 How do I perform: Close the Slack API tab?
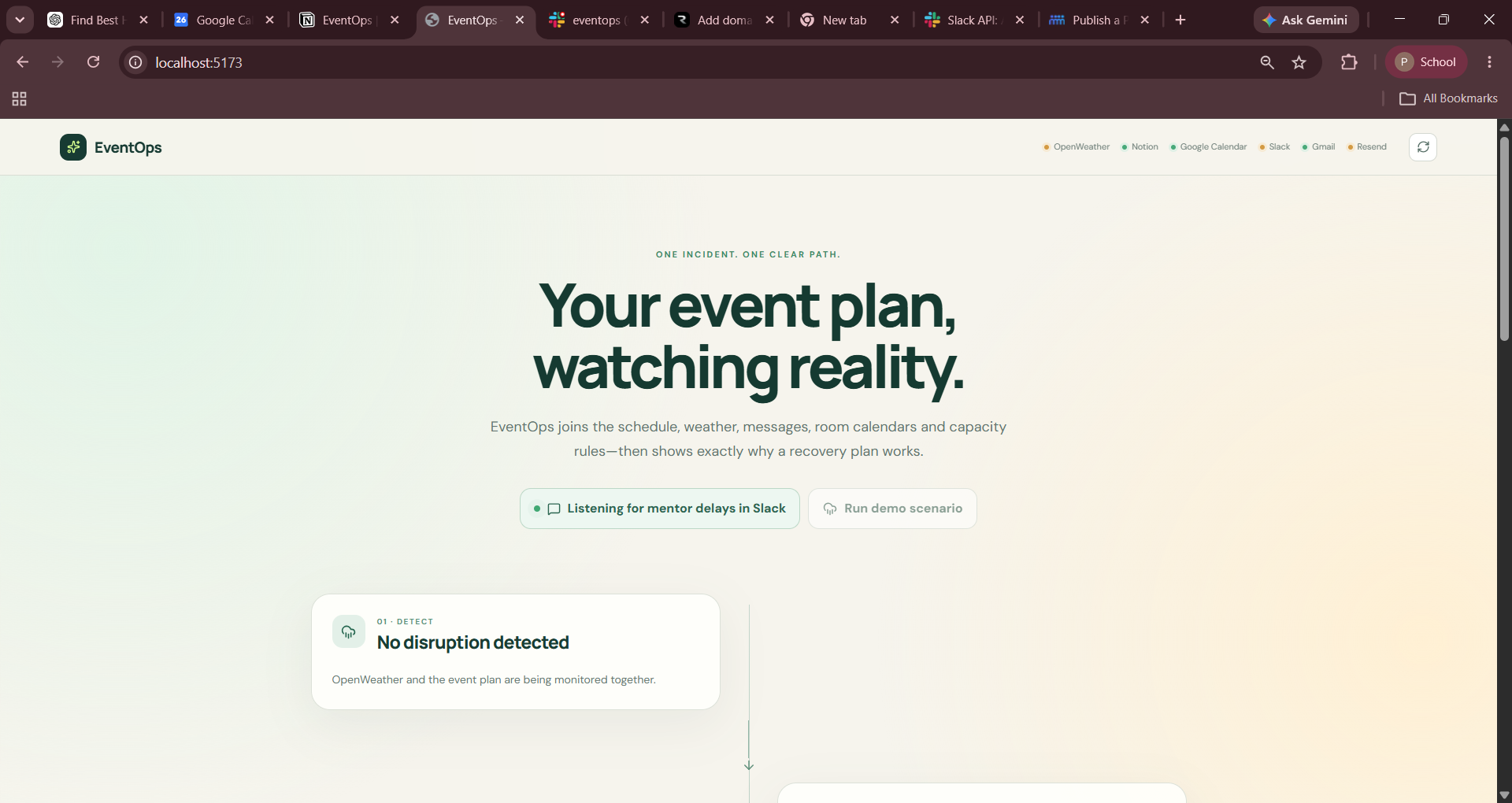pos(1019,20)
